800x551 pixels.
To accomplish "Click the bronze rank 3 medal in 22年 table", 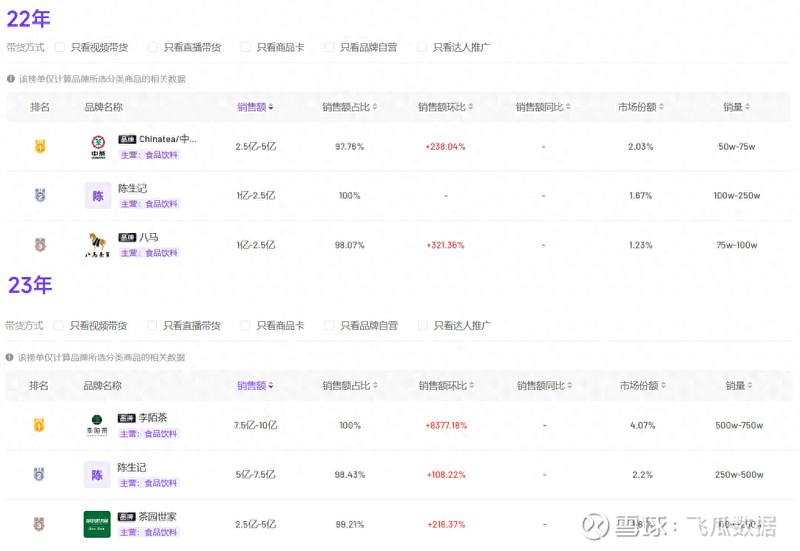I will click(40, 245).
